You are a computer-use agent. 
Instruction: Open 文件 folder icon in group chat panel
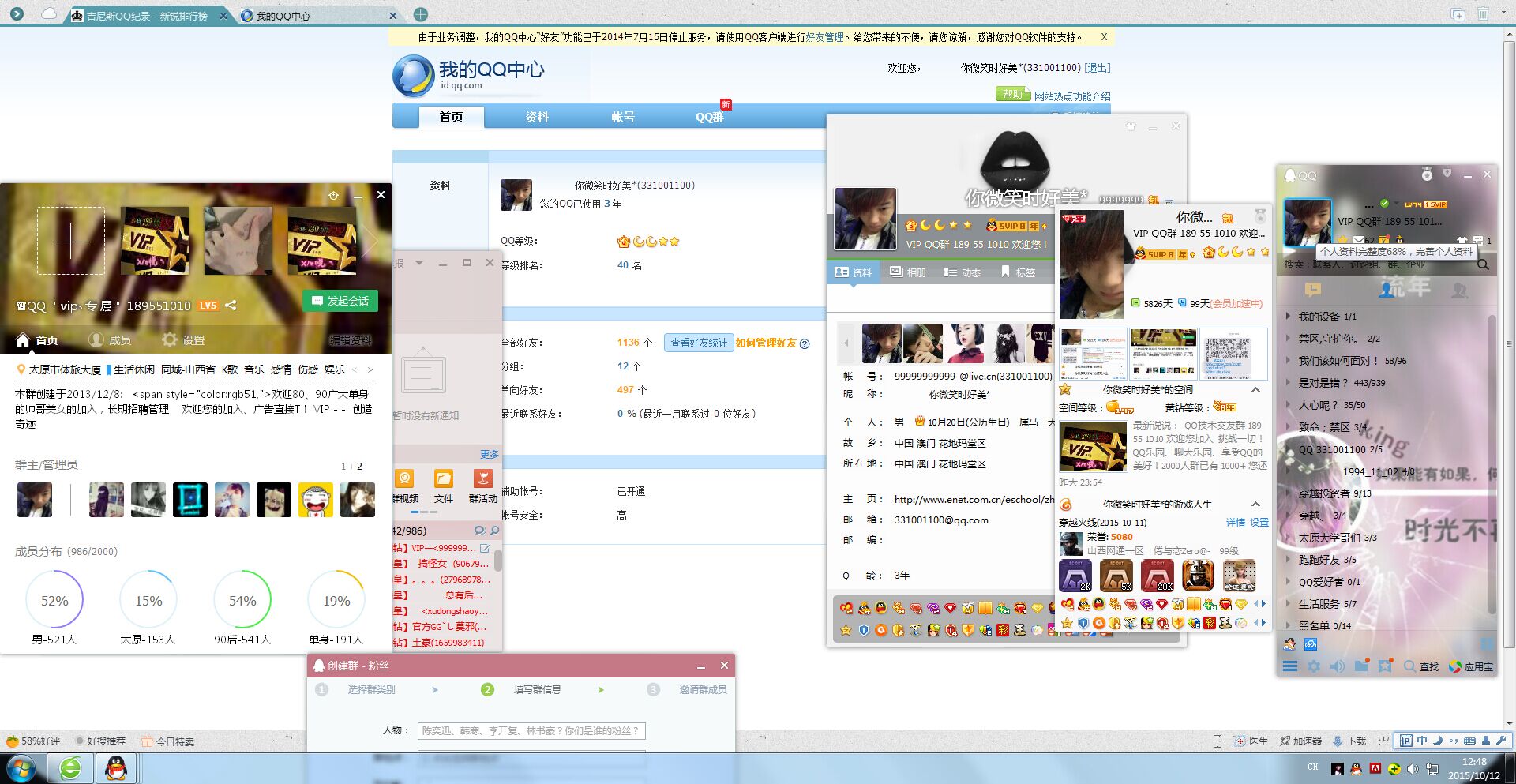(444, 478)
